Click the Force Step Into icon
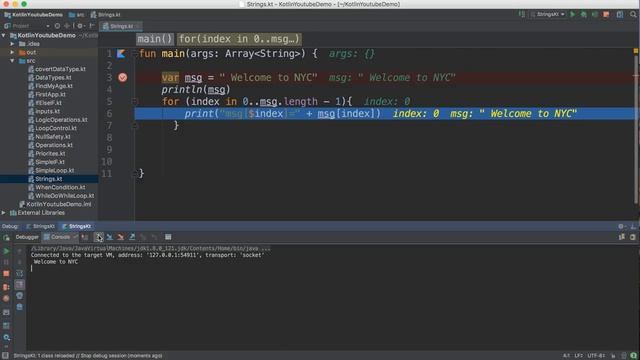 pyautogui.click(x=121, y=237)
